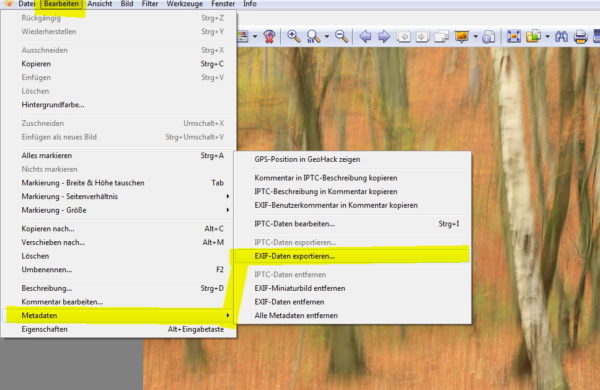Image resolution: width=600 pixels, height=390 pixels.
Task: Click the fullscreen toggle icon
Action: (514, 37)
